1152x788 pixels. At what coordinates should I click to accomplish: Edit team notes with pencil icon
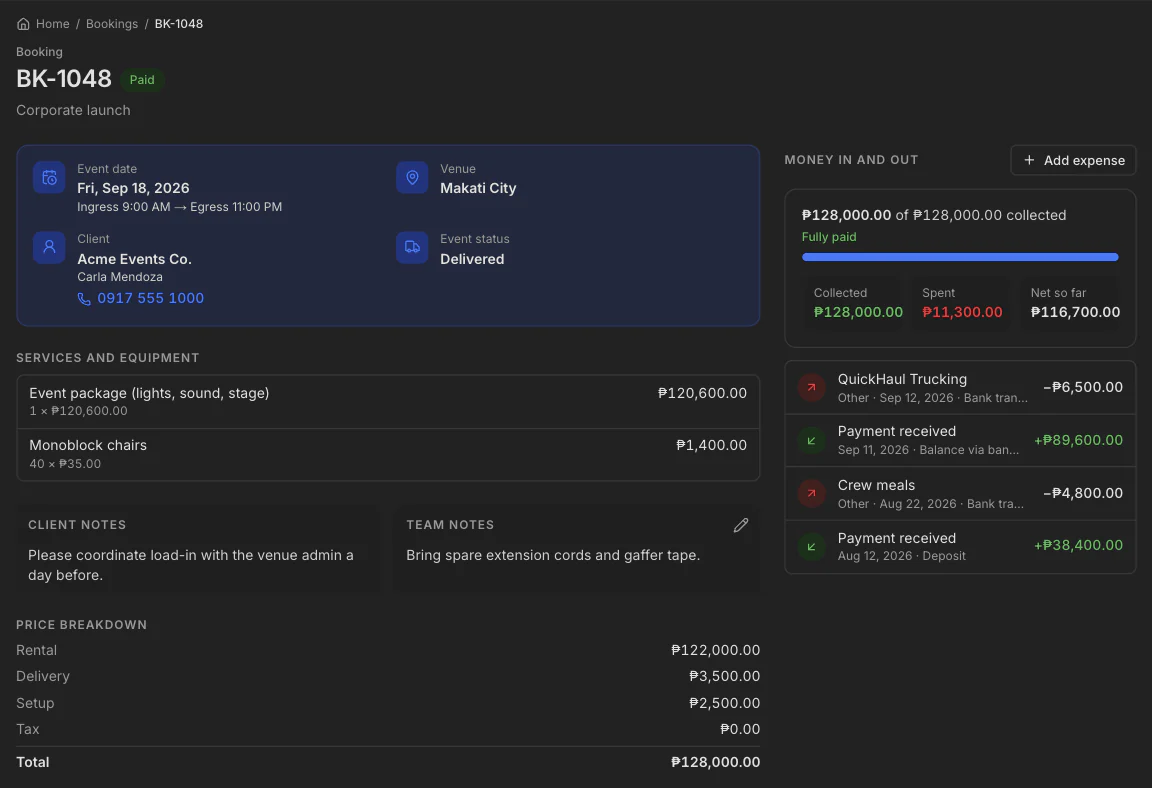coord(741,525)
